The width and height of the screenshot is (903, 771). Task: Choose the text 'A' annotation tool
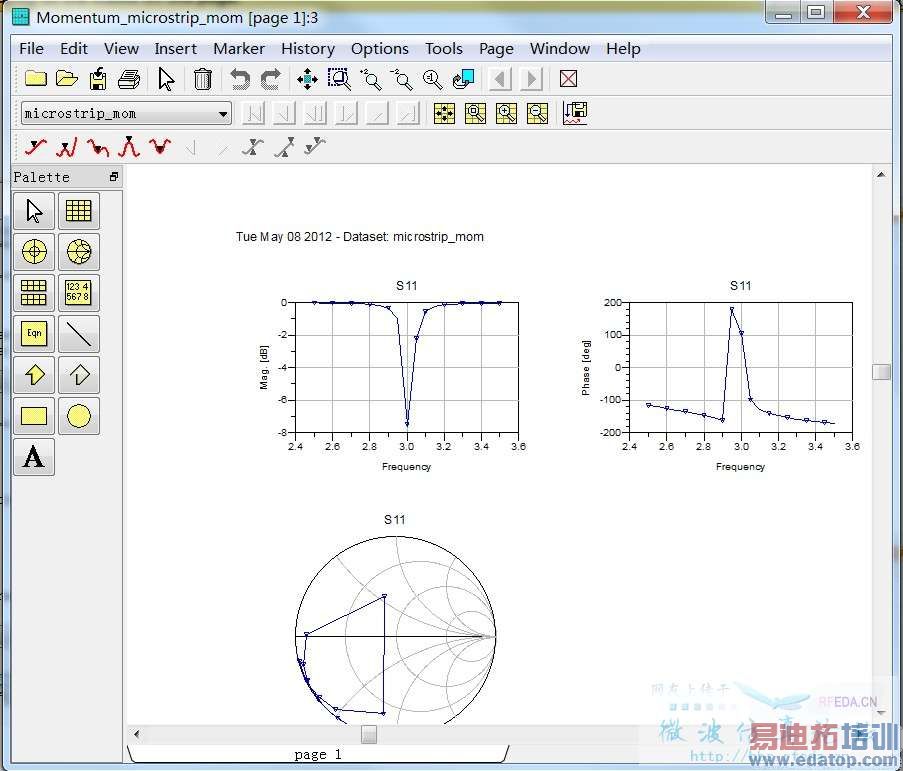pyautogui.click(x=34, y=457)
